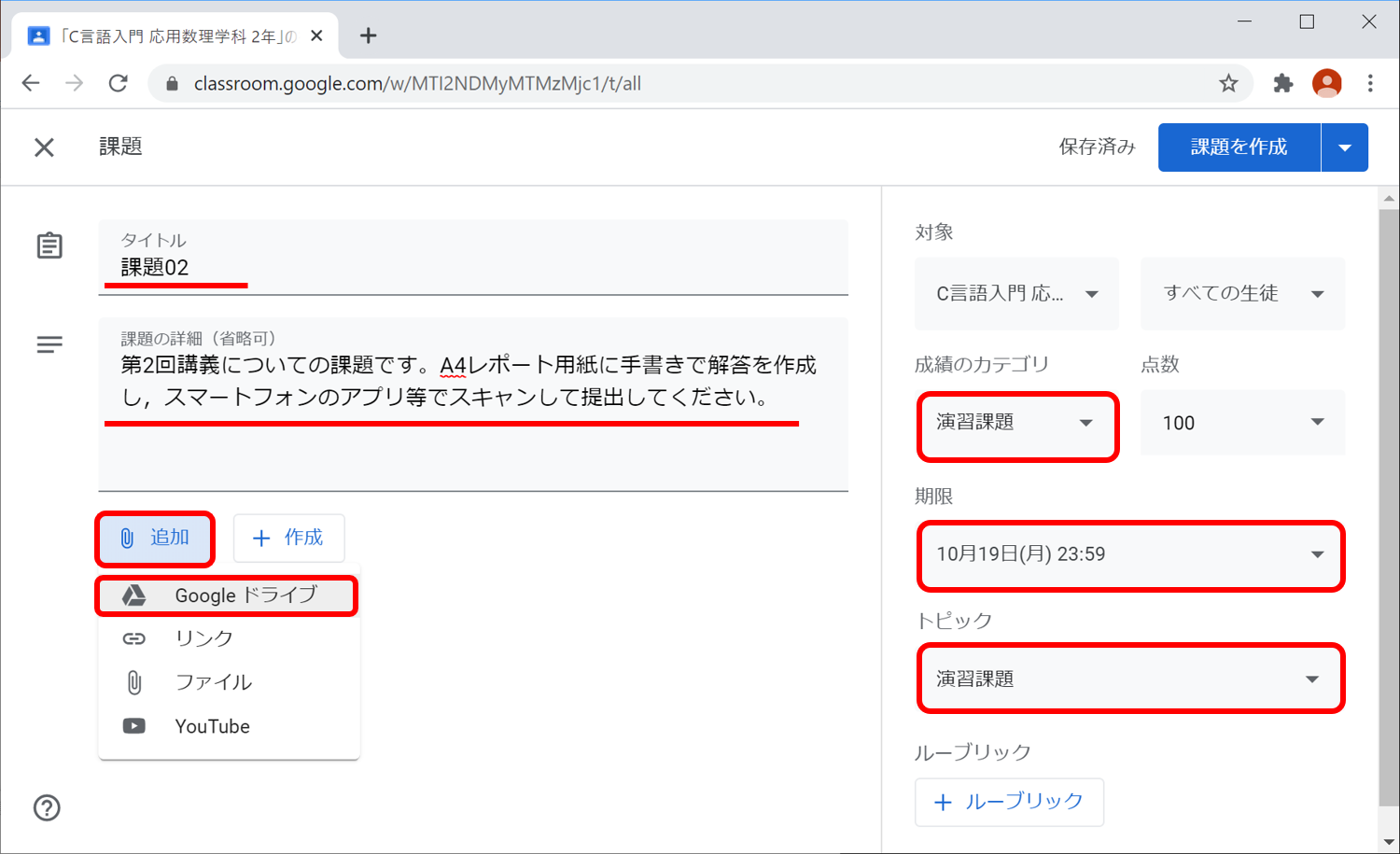
Task: Open a new browser tab
Action: point(369,35)
